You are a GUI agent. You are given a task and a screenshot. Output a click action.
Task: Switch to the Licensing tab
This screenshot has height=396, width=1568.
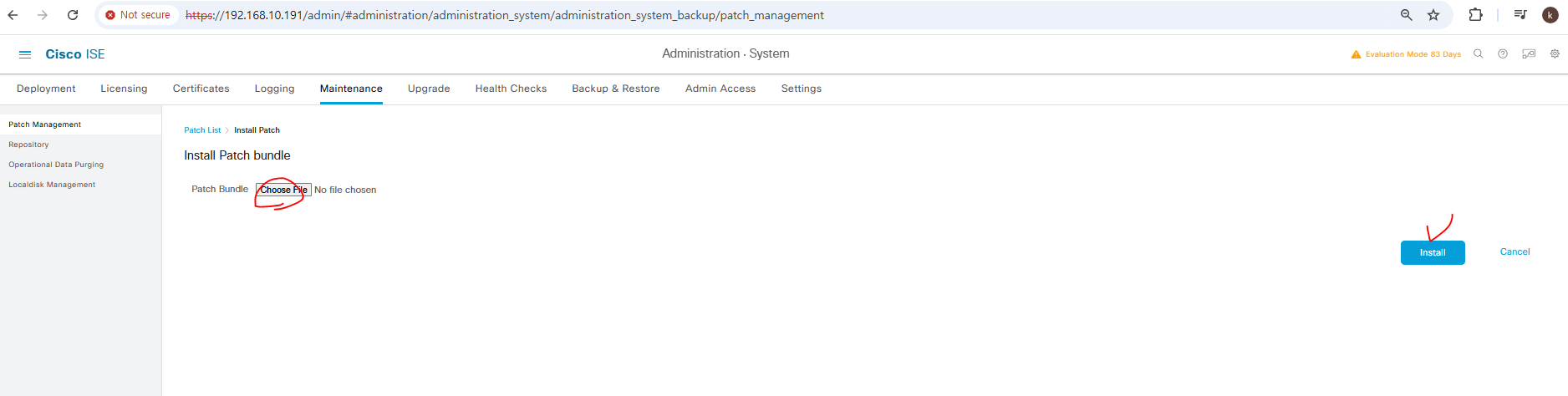pyautogui.click(x=124, y=89)
